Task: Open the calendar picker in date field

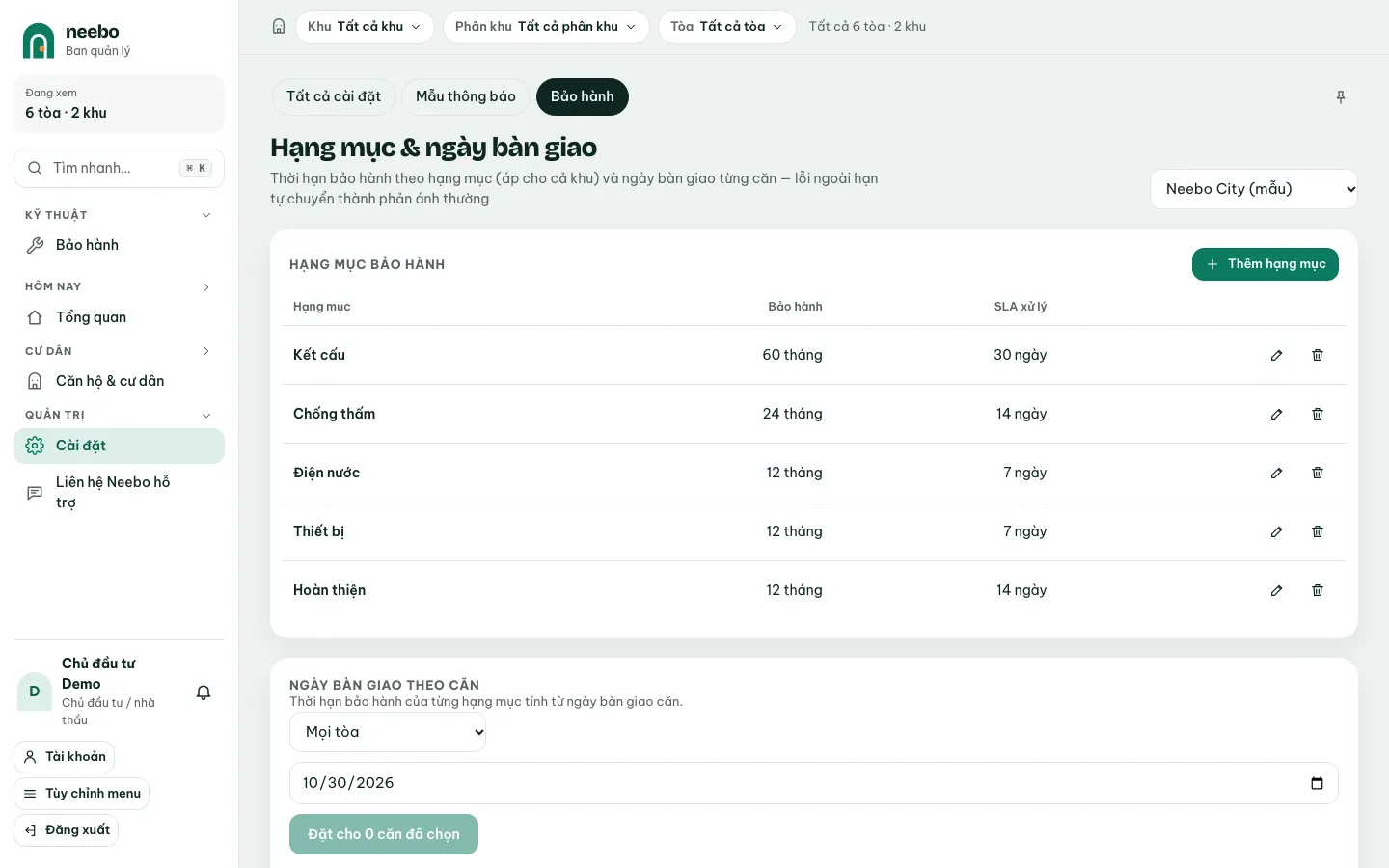Action: coord(1317,783)
